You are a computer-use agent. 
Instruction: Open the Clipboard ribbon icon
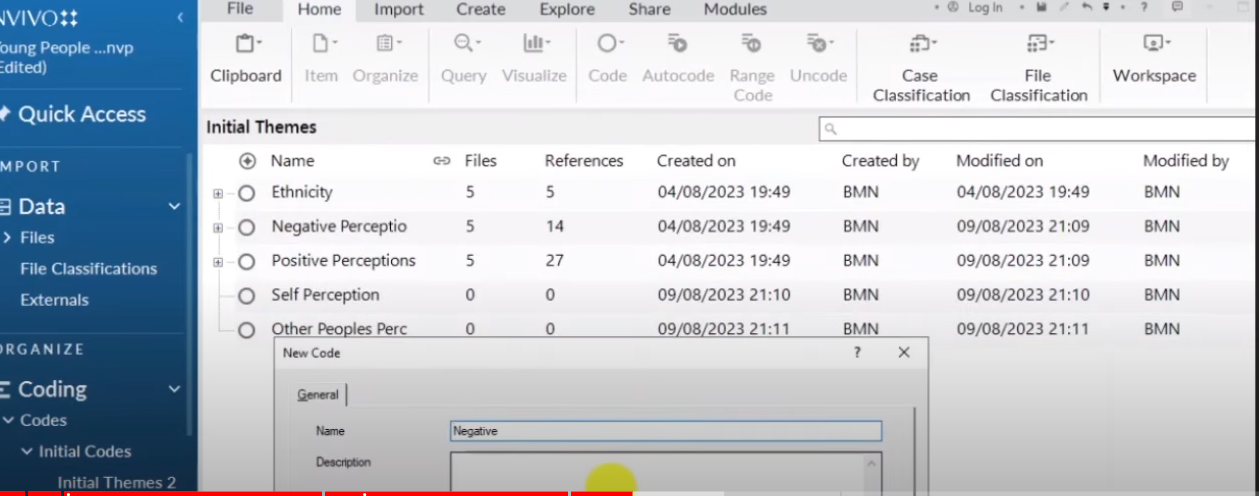pos(246,45)
